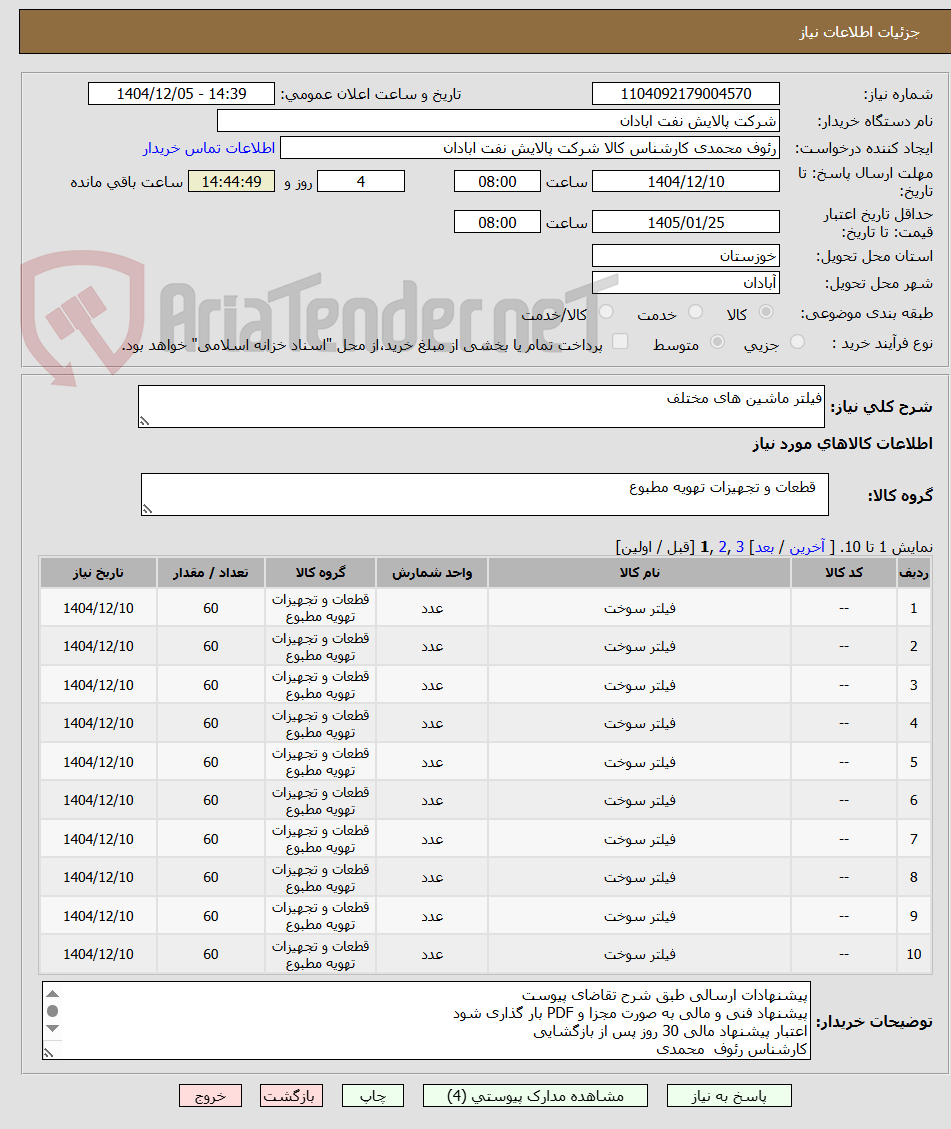Select the خدمت radio button

[x=695, y=312]
